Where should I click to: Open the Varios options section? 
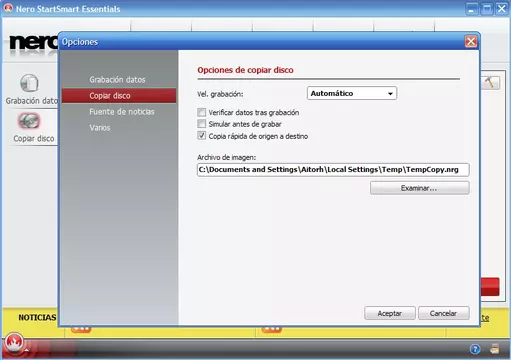point(100,128)
